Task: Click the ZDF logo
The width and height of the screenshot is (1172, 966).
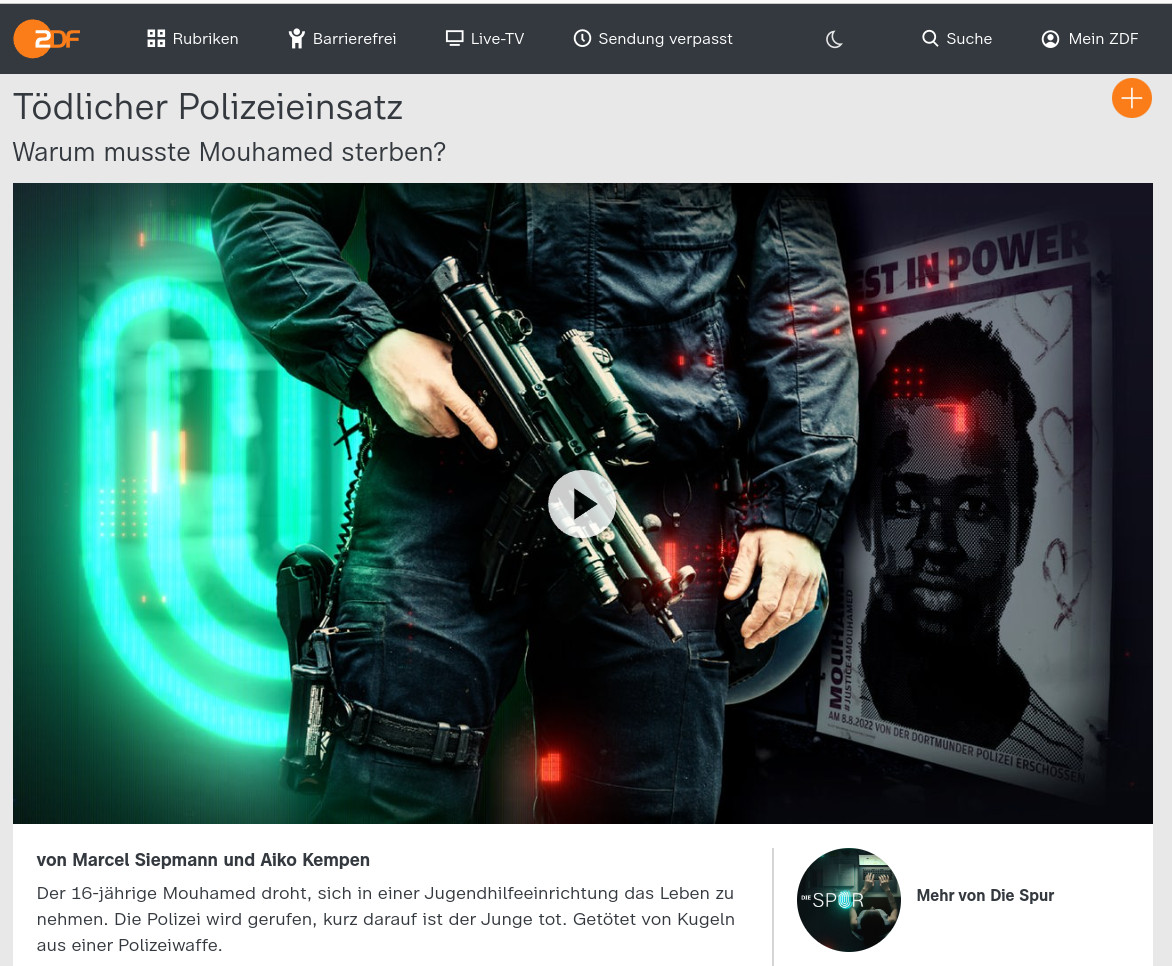Action: (46, 39)
